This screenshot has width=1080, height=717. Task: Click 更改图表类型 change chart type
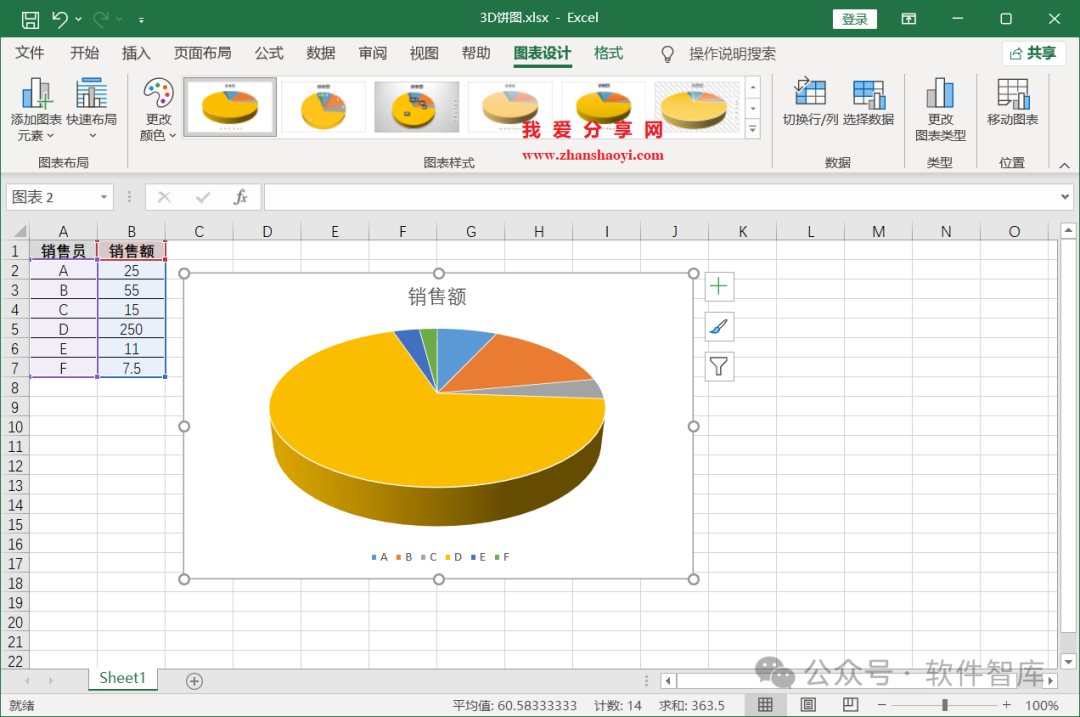(940, 109)
